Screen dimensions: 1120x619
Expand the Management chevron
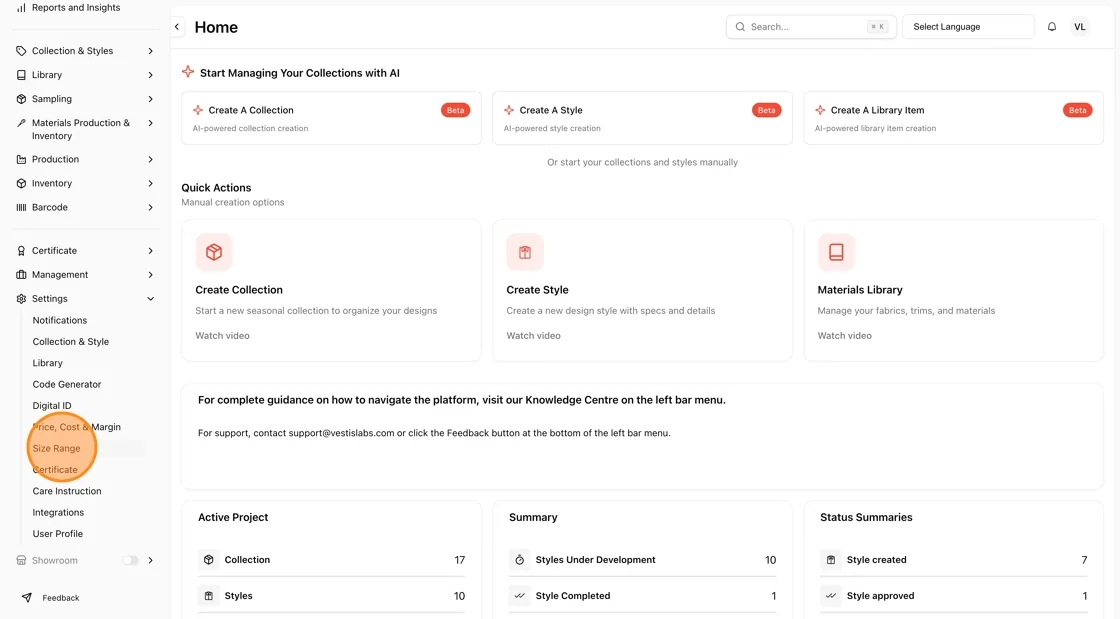coord(150,275)
